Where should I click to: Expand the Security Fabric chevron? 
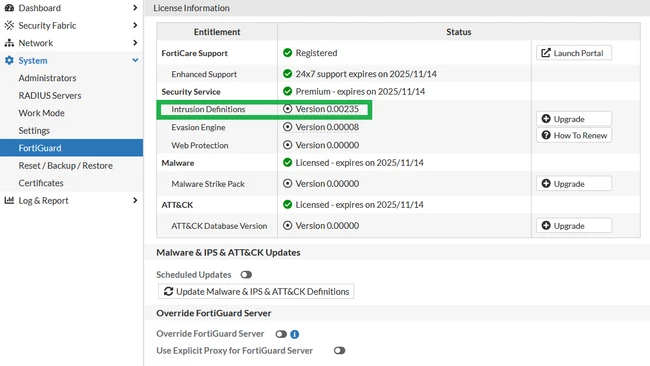[x=135, y=25]
